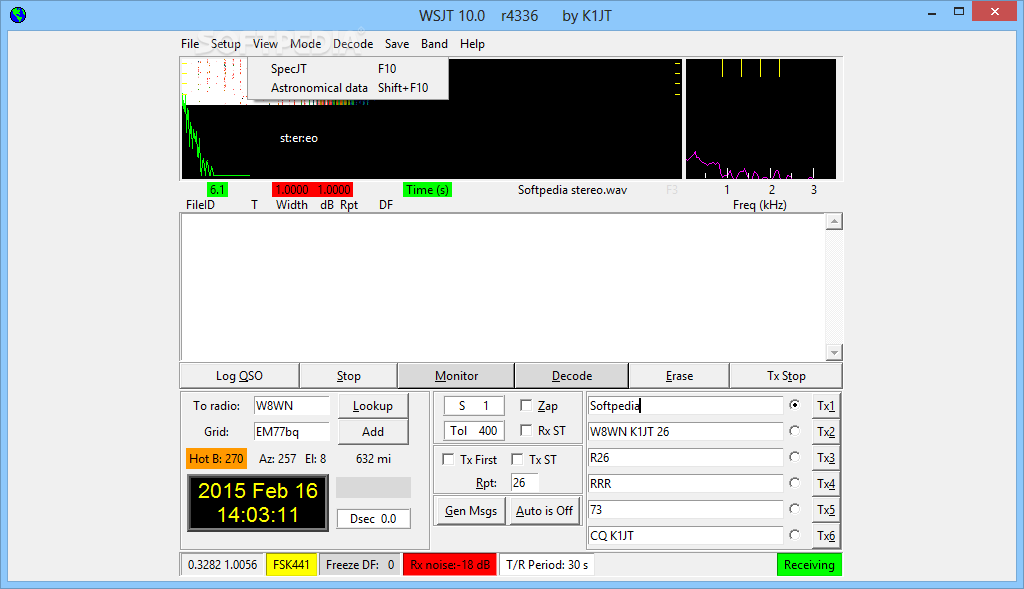This screenshot has width=1024, height=589.
Task: Open the File menu
Action: click(x=190, y=44)
